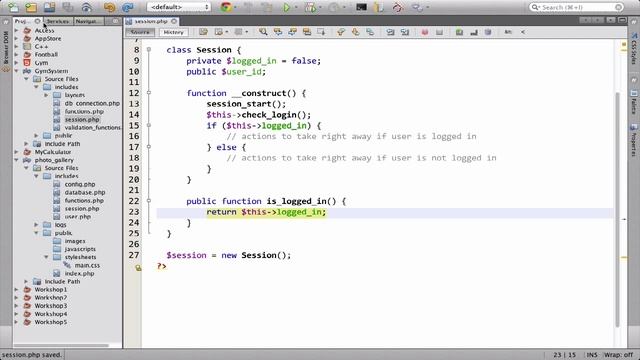
Task: Toggle Highlight Search in editor toolbar
Action: pyautogui.click(x=307, y=32)
